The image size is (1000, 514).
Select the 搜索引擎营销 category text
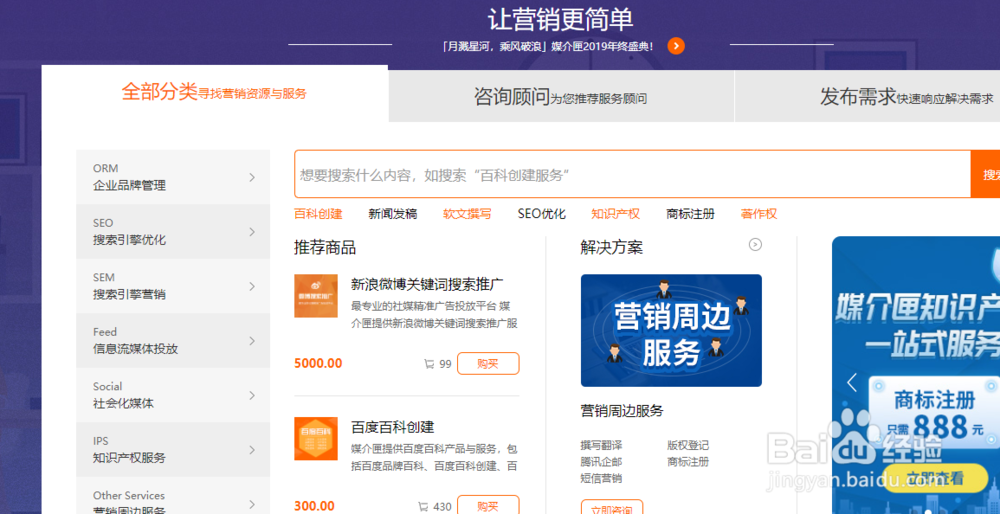[129, 295]
